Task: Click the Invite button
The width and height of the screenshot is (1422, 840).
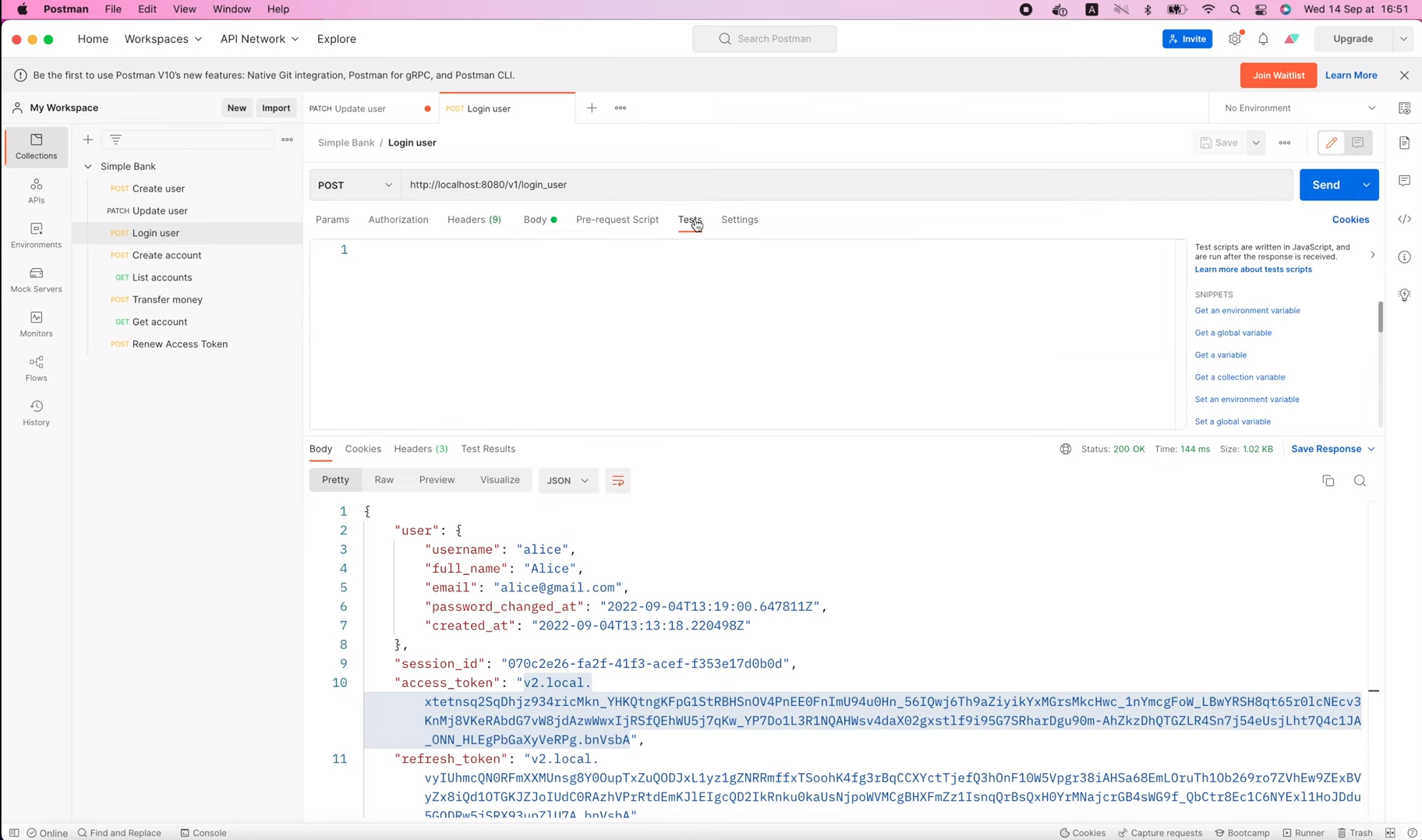Action: click(1187, 39)
